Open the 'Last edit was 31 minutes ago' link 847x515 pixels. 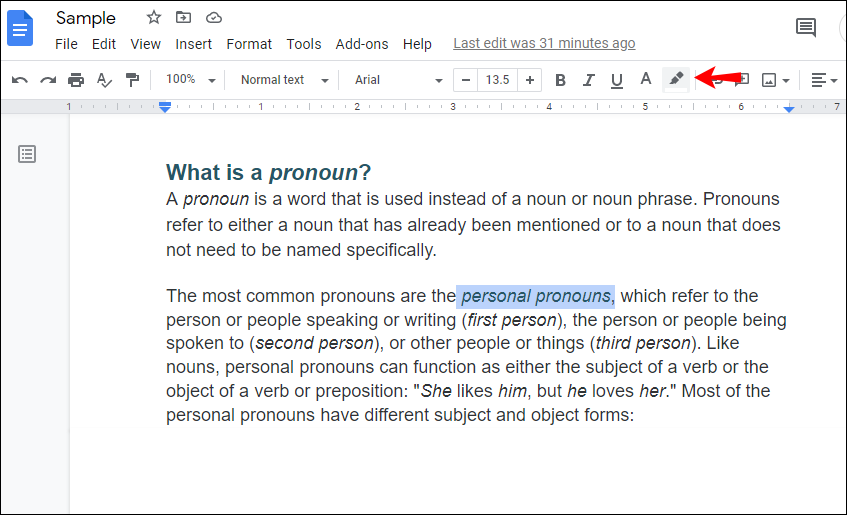(544, 43)
